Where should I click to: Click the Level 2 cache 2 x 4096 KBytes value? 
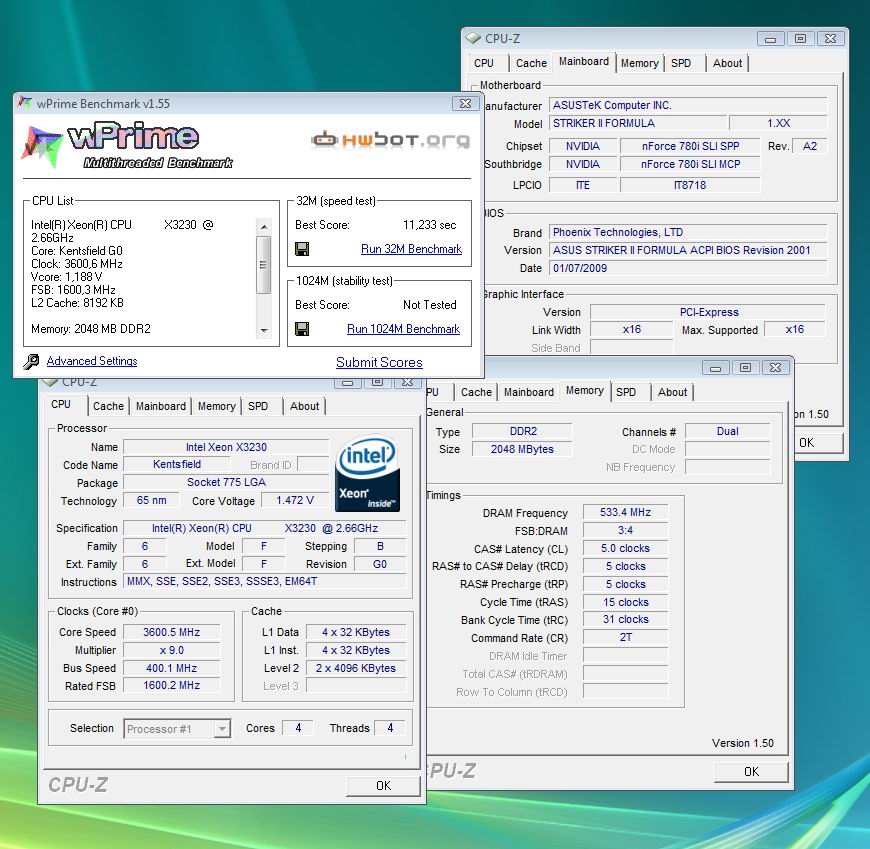356,668
